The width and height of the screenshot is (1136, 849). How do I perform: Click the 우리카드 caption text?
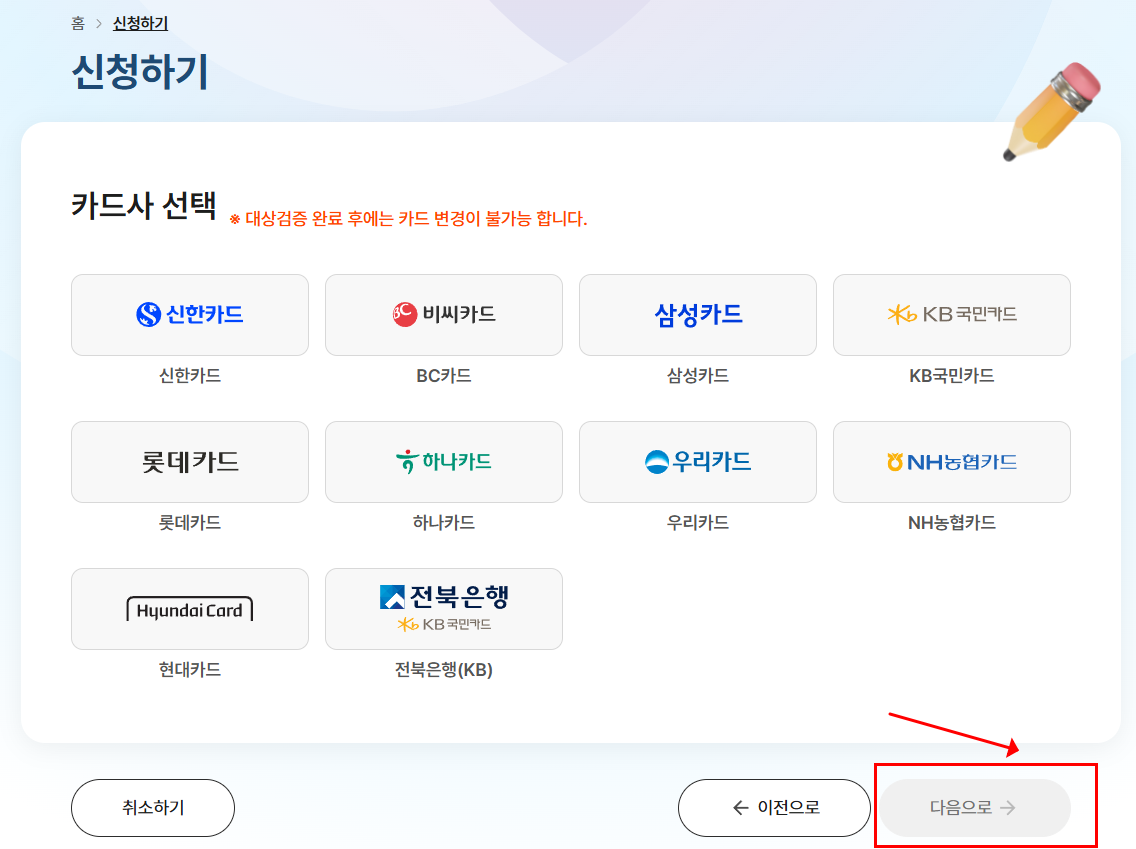pos(698,522)
